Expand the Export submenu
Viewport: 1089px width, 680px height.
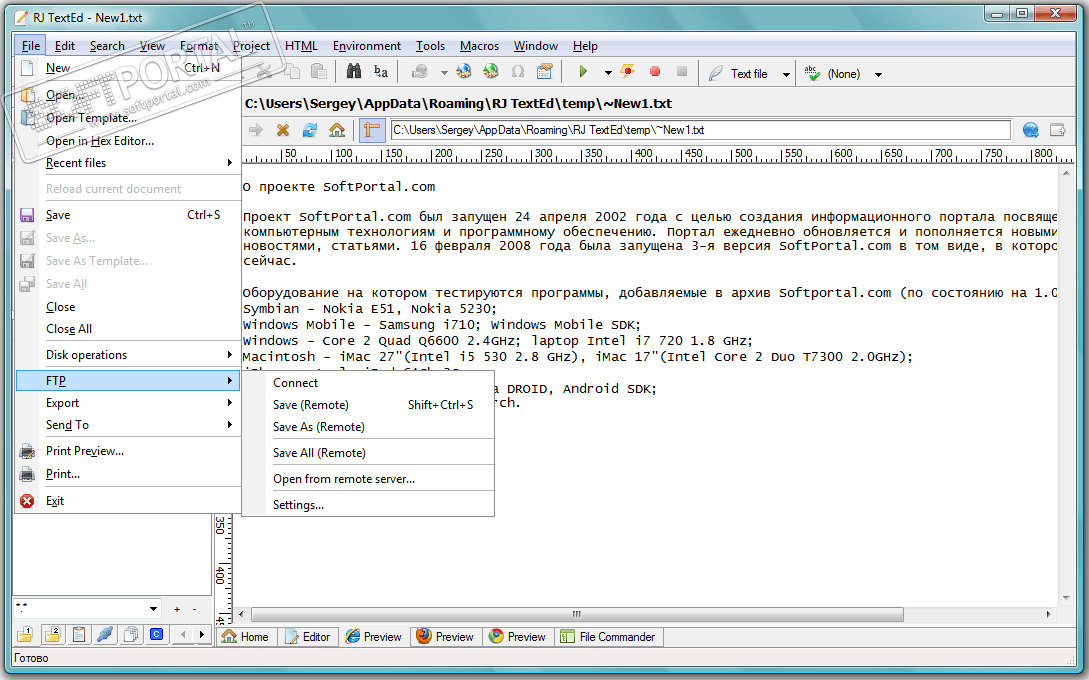(129, 403)
